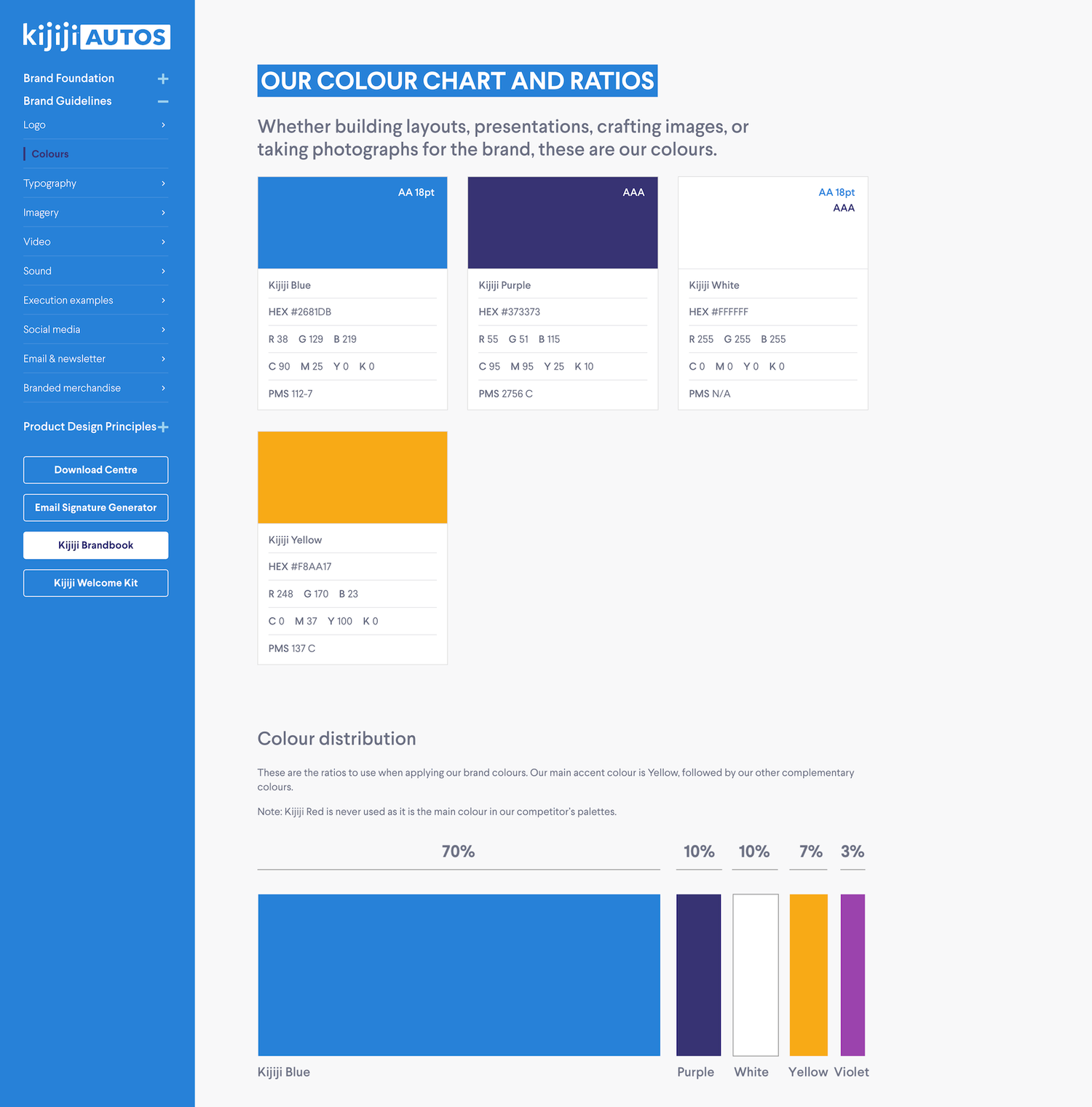The width and height of the screenshot is (1092, 1107).
Task: Open the Imagery section chevron
Action: click(x=163, y=213)
